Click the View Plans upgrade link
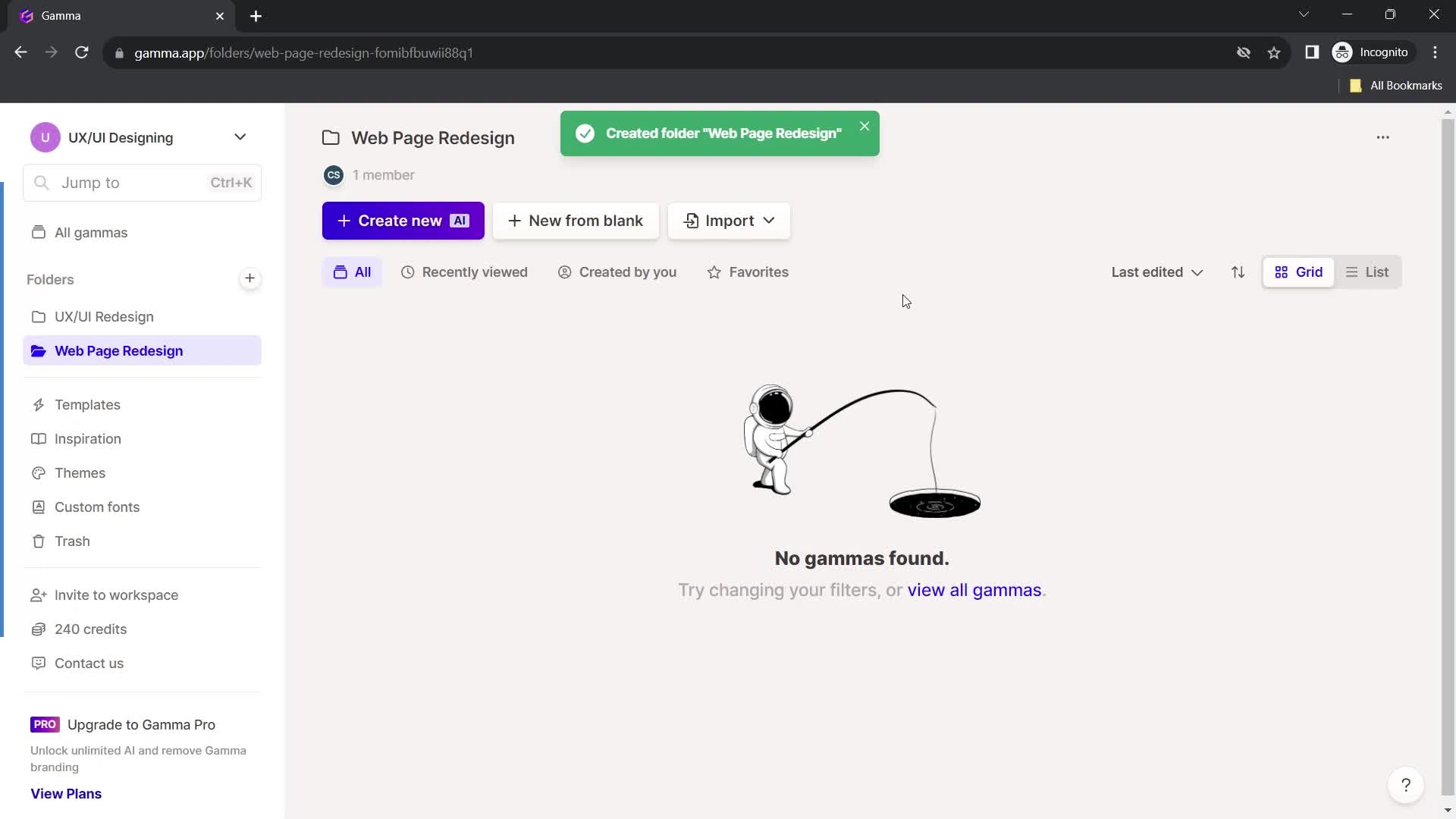1456x819 pixels. 66,793
